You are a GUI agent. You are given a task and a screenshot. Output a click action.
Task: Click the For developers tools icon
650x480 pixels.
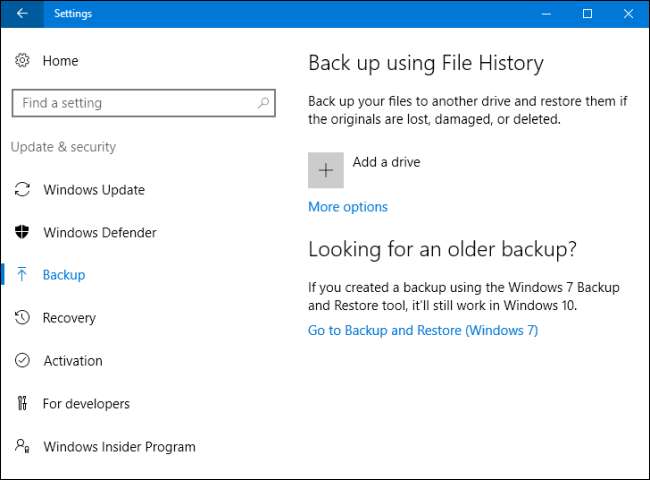click(22, 404)
